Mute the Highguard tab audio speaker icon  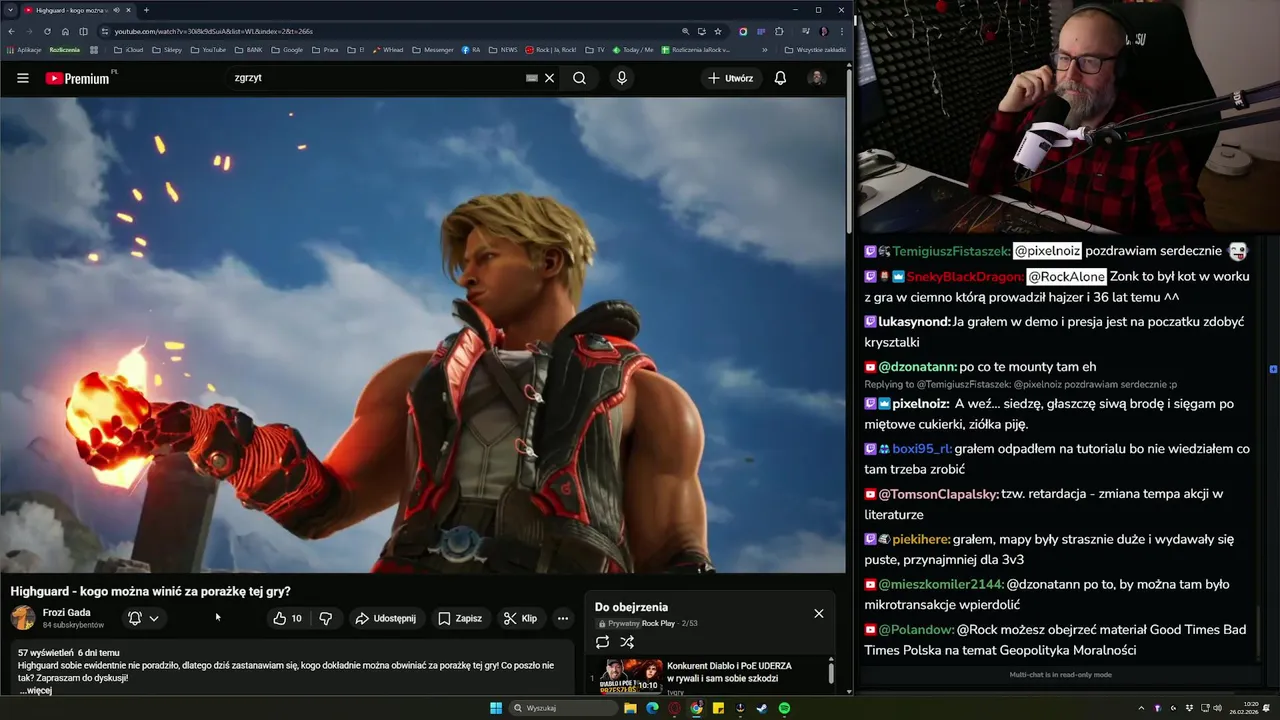click(x=117, y=10)
